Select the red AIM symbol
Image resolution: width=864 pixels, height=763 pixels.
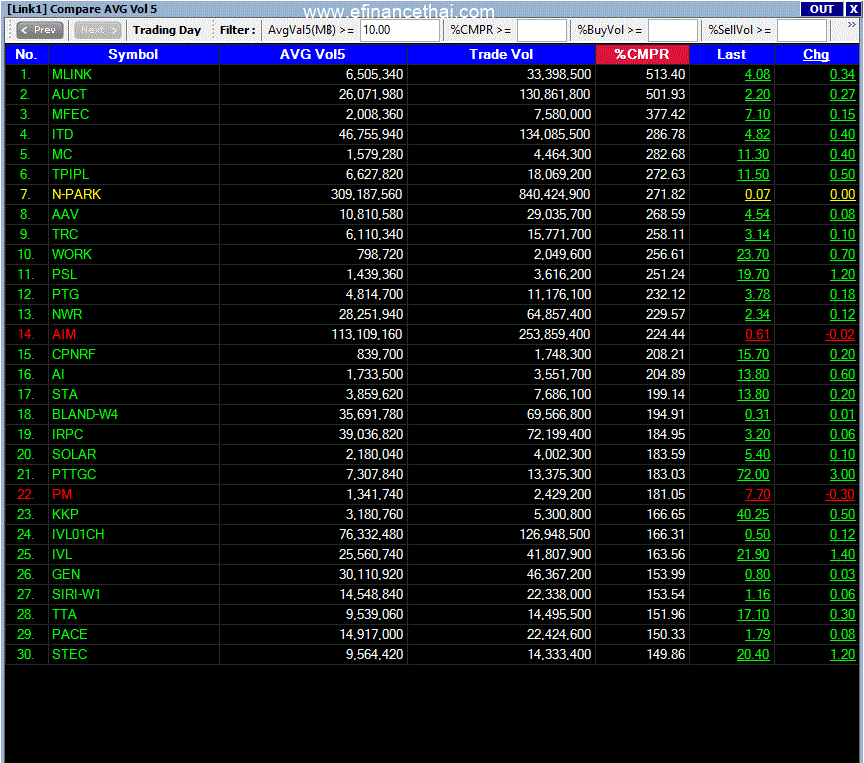point(64,334)
